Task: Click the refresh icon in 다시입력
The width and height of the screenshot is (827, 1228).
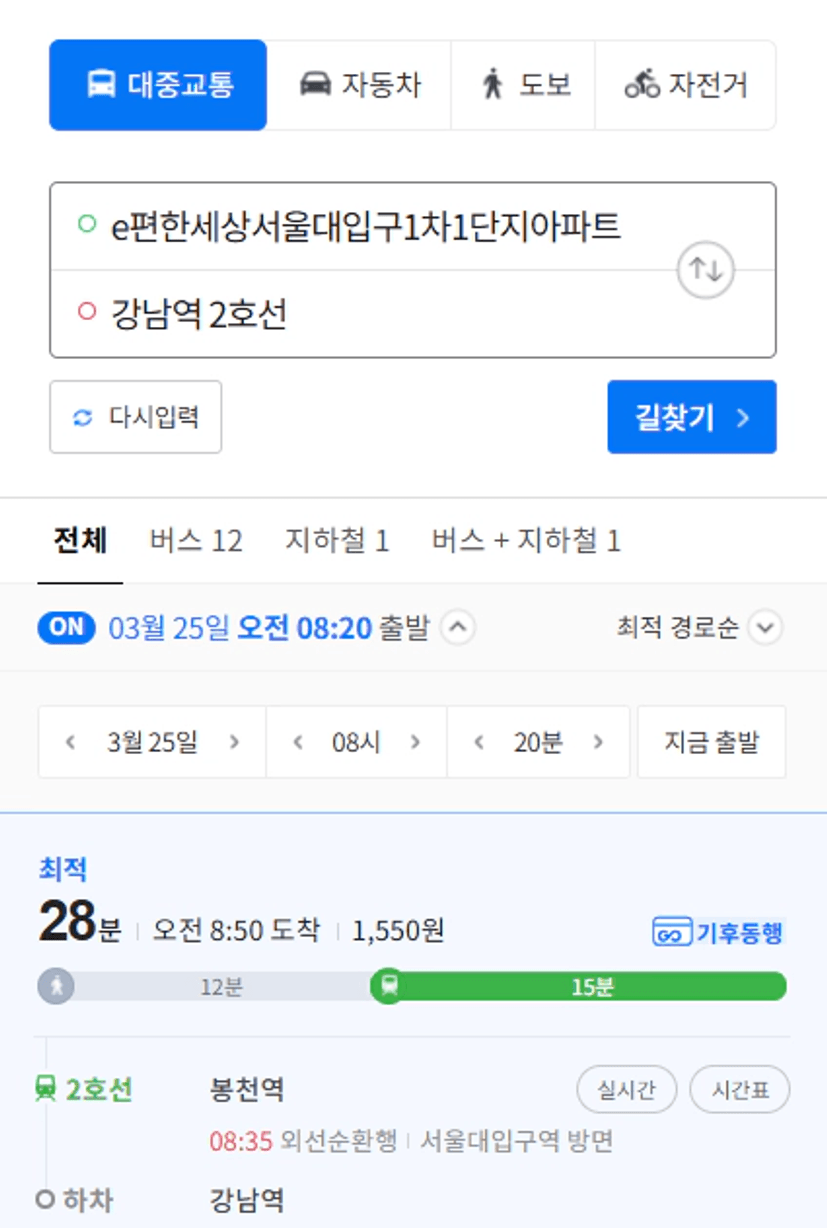Action: click(x=83, y=418)
